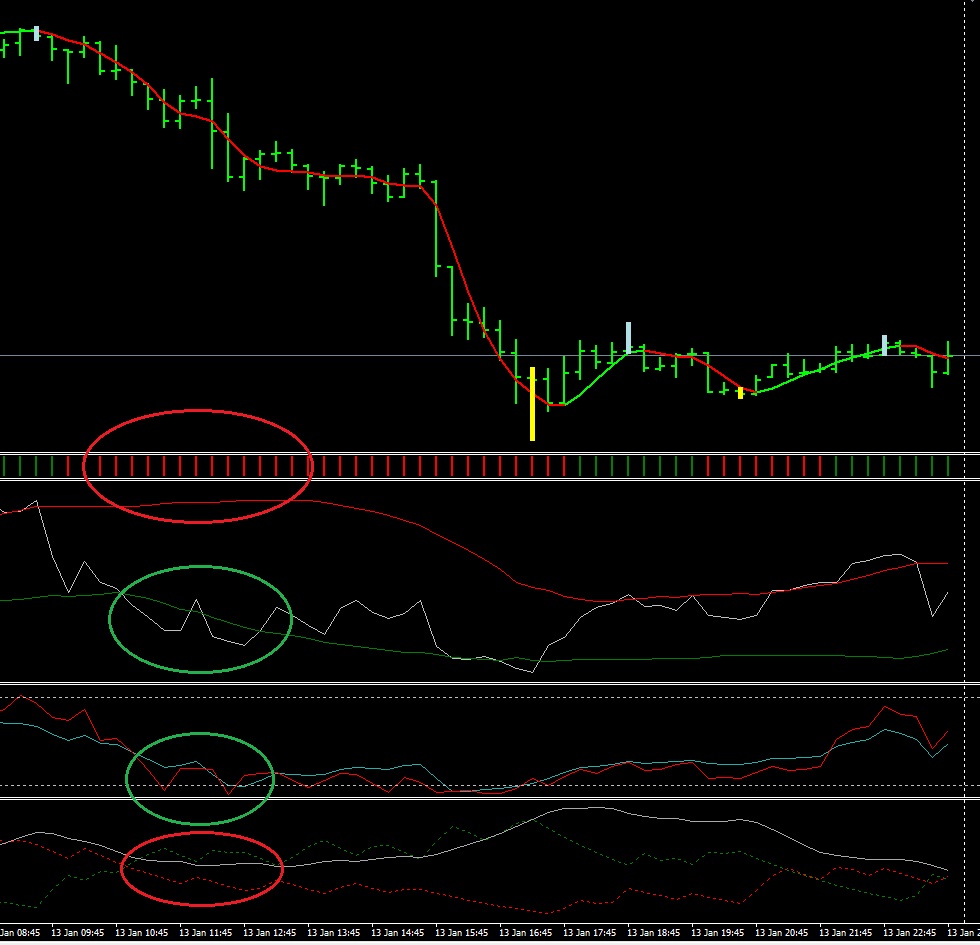980x945 pixels.
Task: Click the '13 Jan 21:45' time axis label
Action: coord(846,932)
